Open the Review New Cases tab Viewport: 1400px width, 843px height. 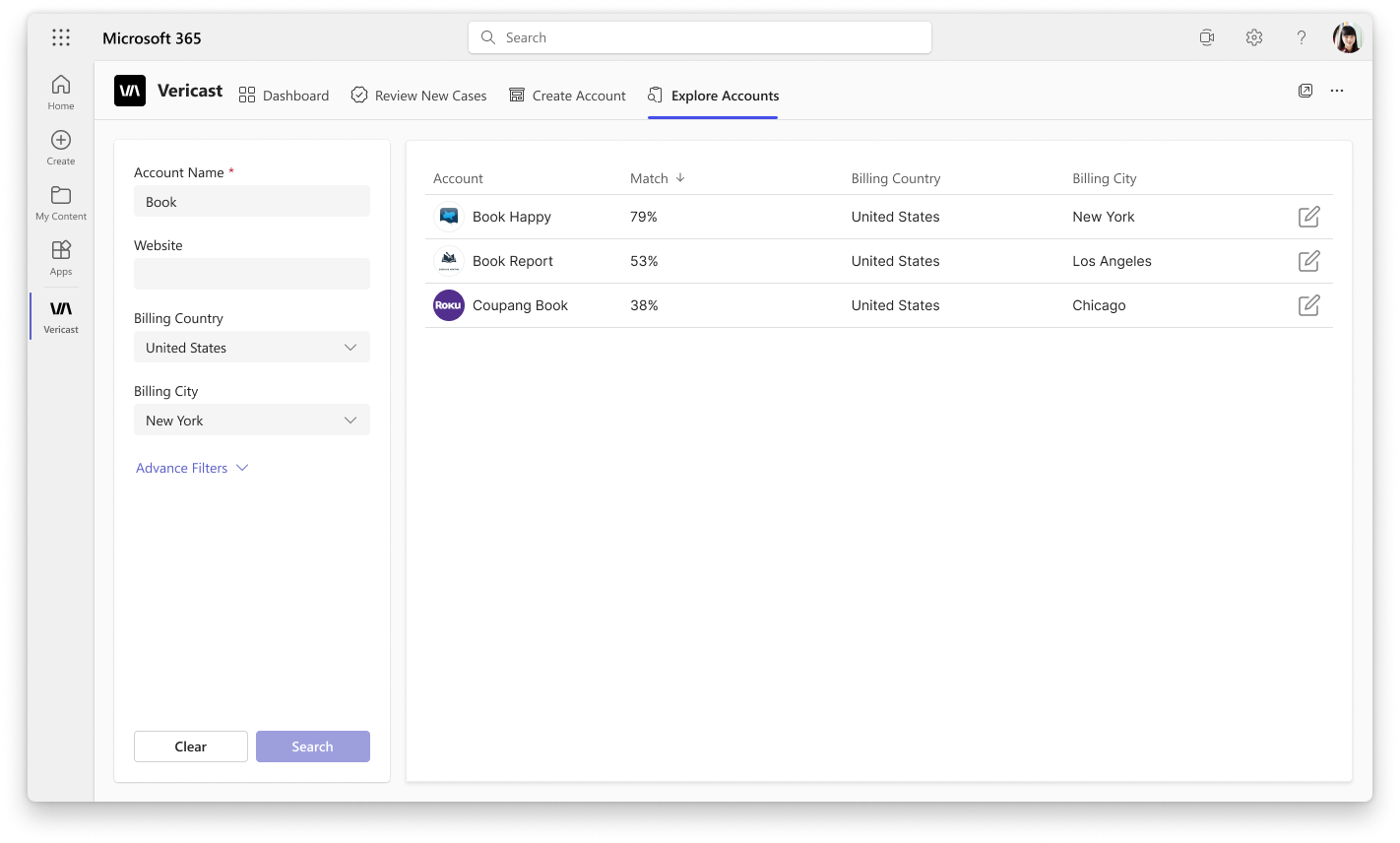[x=419, y=96]
